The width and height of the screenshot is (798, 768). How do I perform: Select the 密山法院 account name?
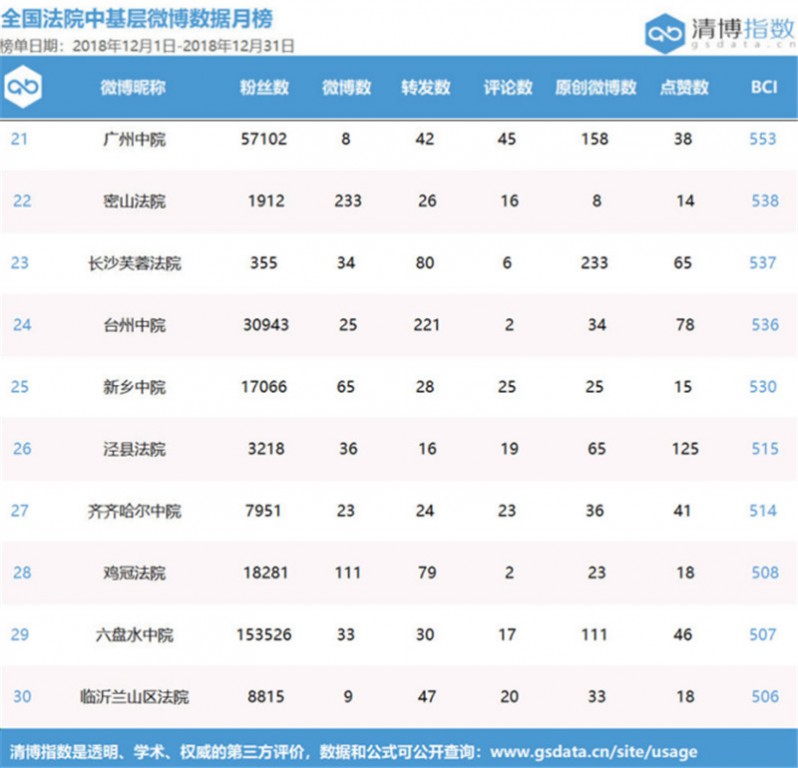[134, 201]
